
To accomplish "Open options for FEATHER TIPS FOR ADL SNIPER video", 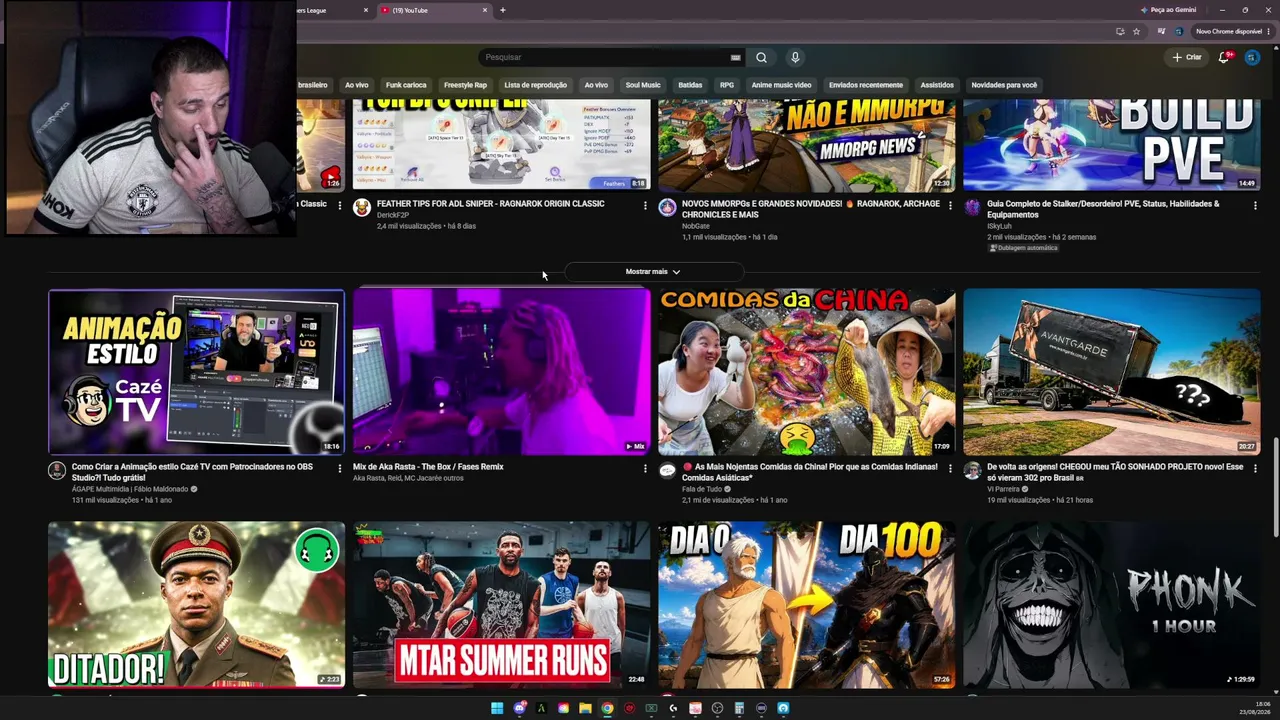I will coord(645,205).
